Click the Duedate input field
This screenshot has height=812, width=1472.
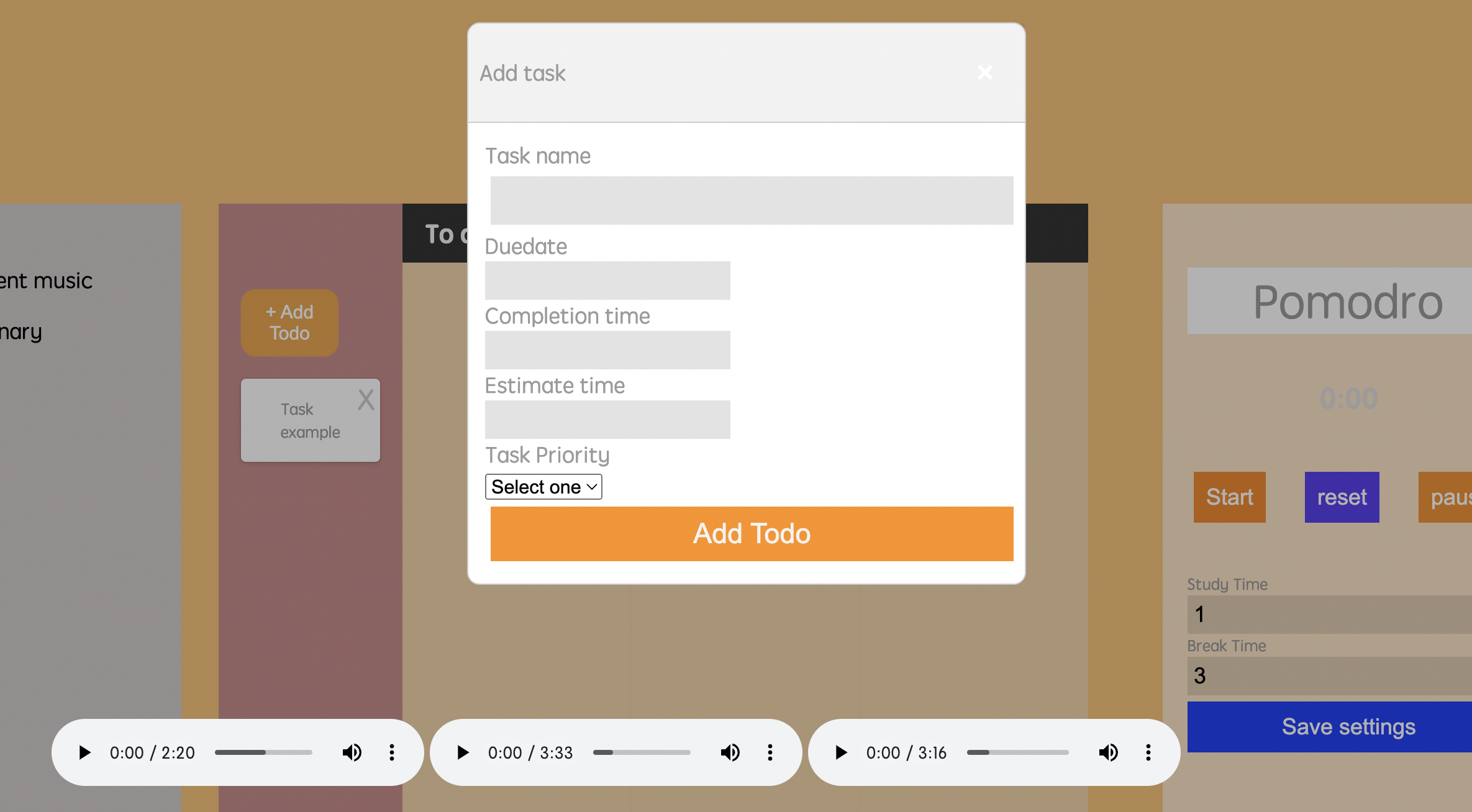coord(607,281)
